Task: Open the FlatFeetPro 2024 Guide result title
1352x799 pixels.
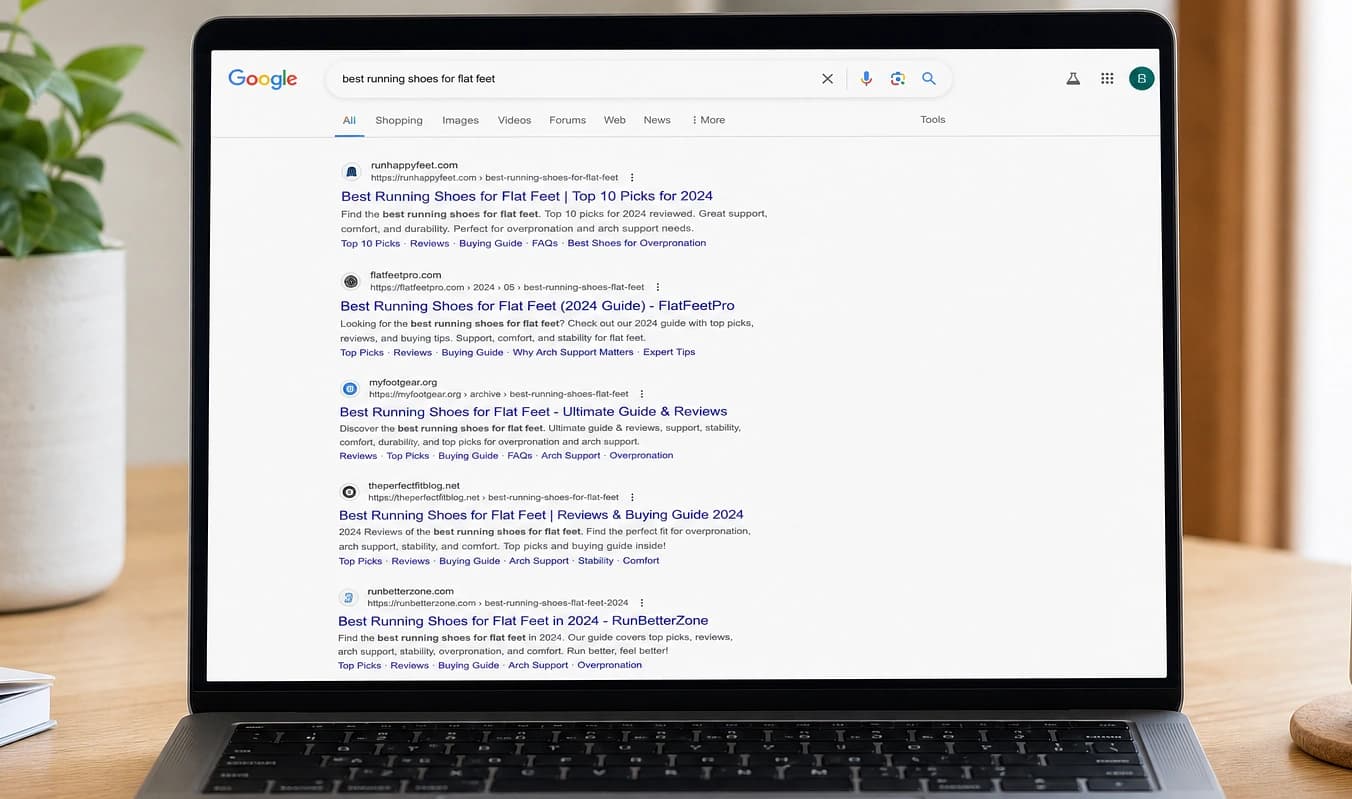Action: (537, 306)
